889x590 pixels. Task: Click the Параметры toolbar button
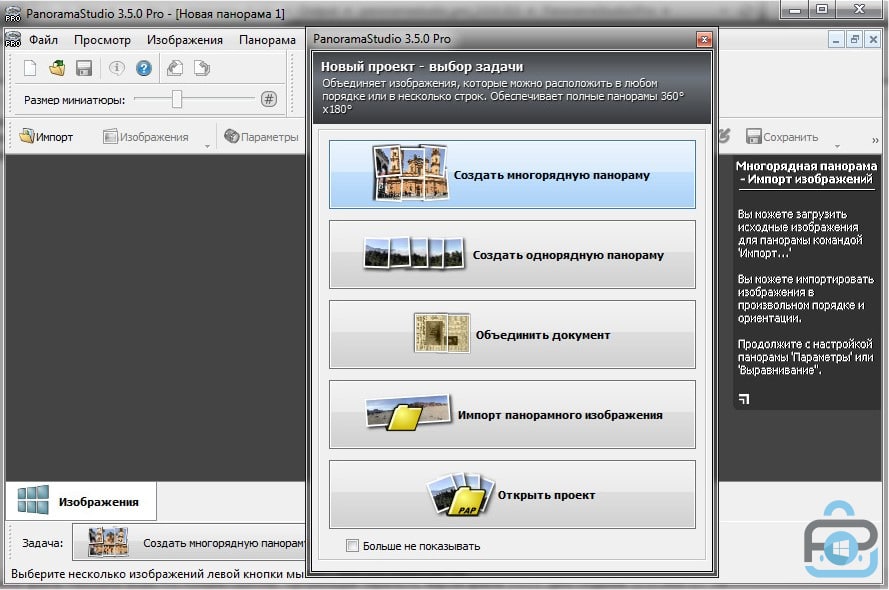tap(261, 137)
